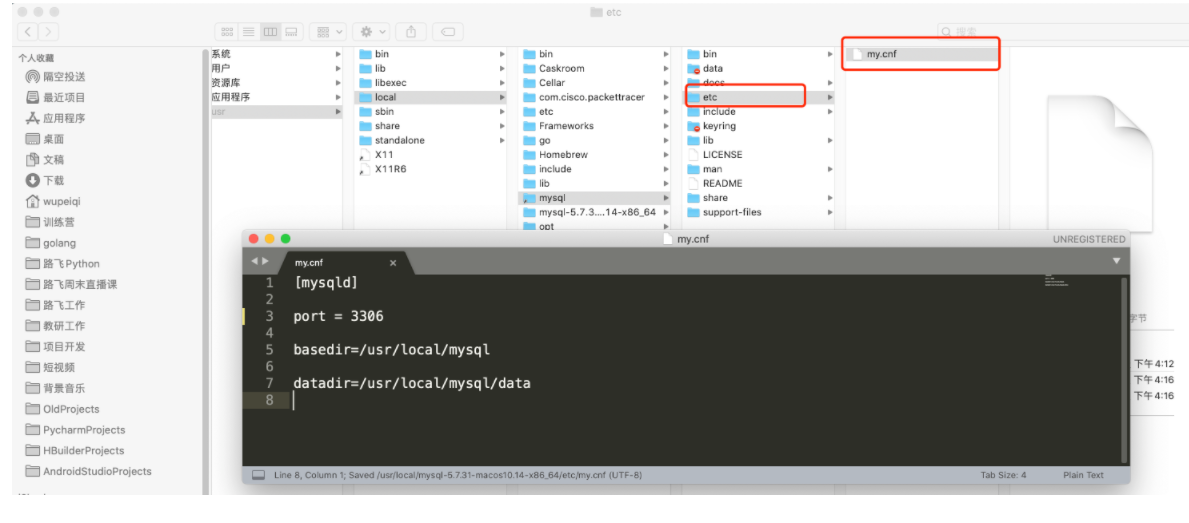The image size is (1189, 523).
Task: Change Tab Size: 4 in status bar
Action: point(1003,475)
